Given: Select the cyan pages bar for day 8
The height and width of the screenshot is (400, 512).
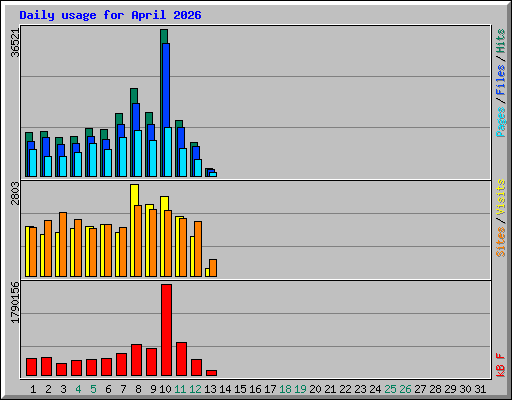Looking at the screenshot, I should [x=138, y=153].
